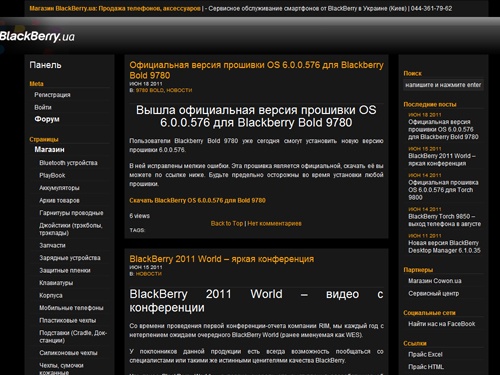This screenshot has width=500, height=375.
Task: Focus the search field 'напишите и нажмите enter'
Action: (x=443, y=85)
